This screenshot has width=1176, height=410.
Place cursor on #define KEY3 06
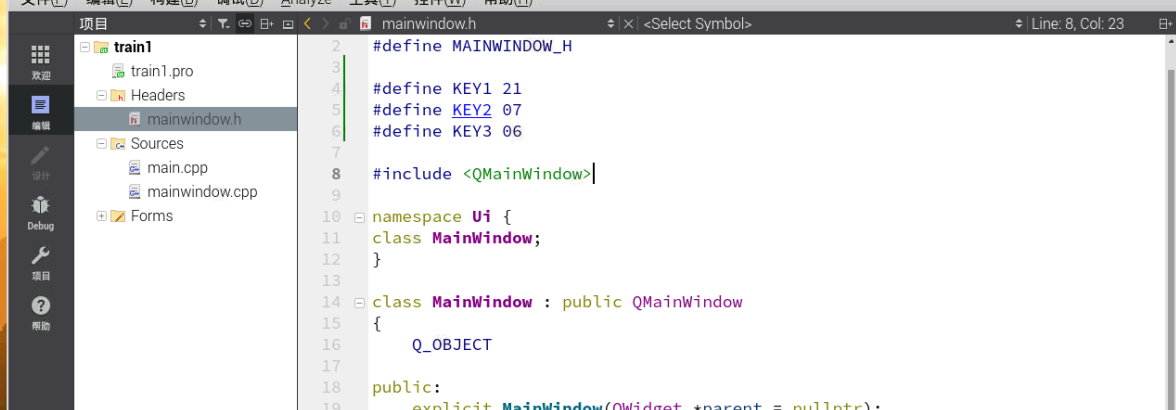pyautogui.click(x=447, y=132)
